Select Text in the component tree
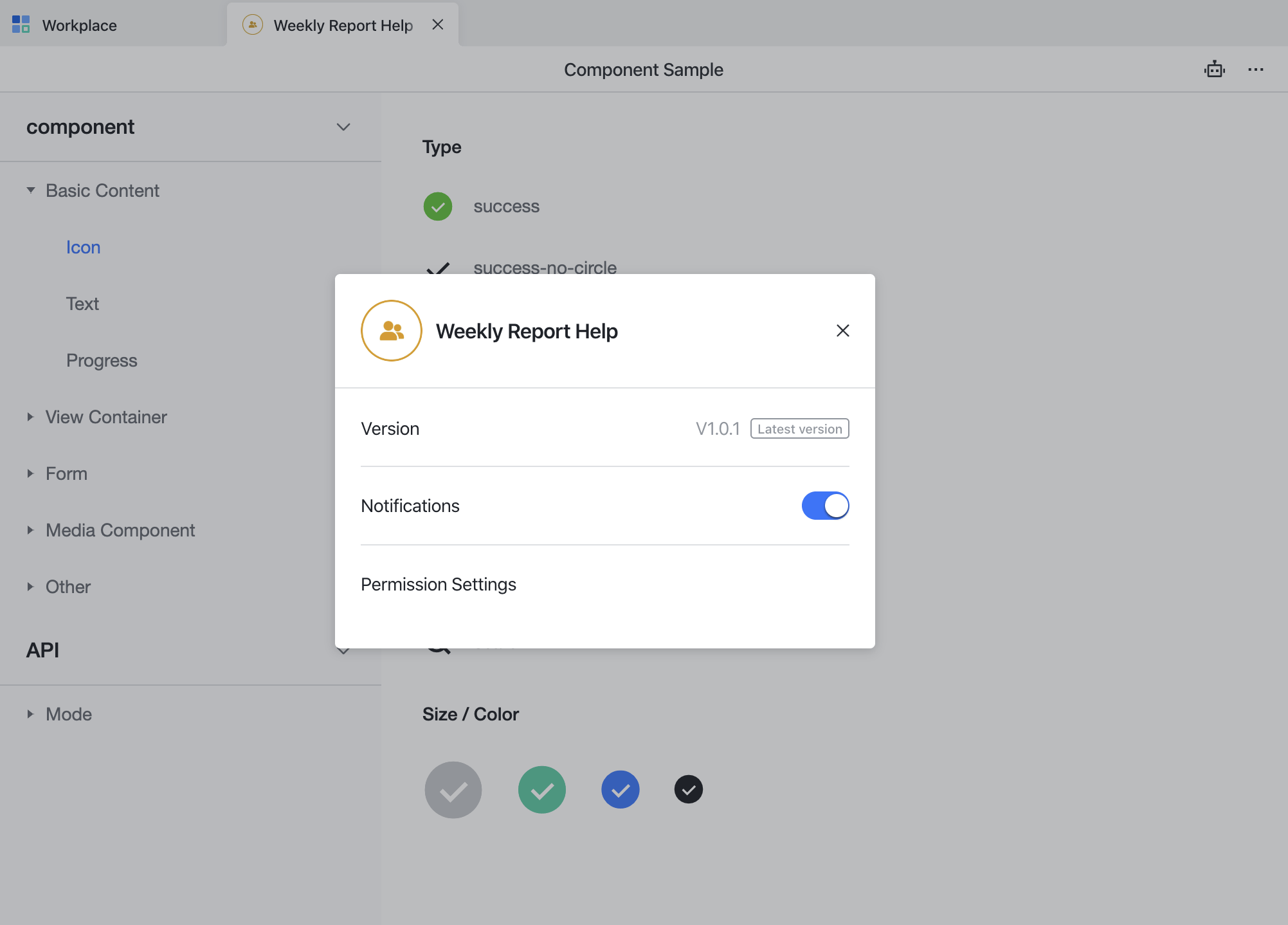Screen dimensions: 1288x925 [x=82, y=304]
